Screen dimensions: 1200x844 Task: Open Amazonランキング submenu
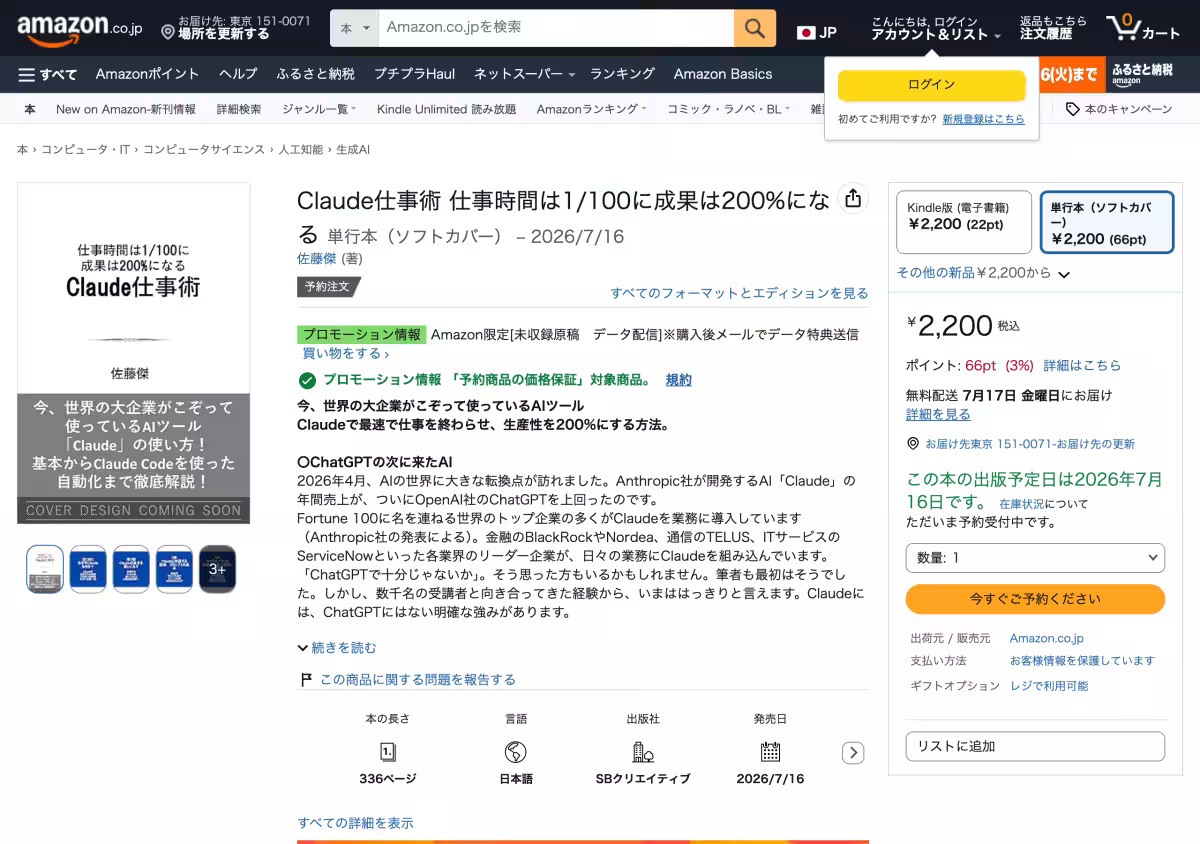tap(591, 109)
